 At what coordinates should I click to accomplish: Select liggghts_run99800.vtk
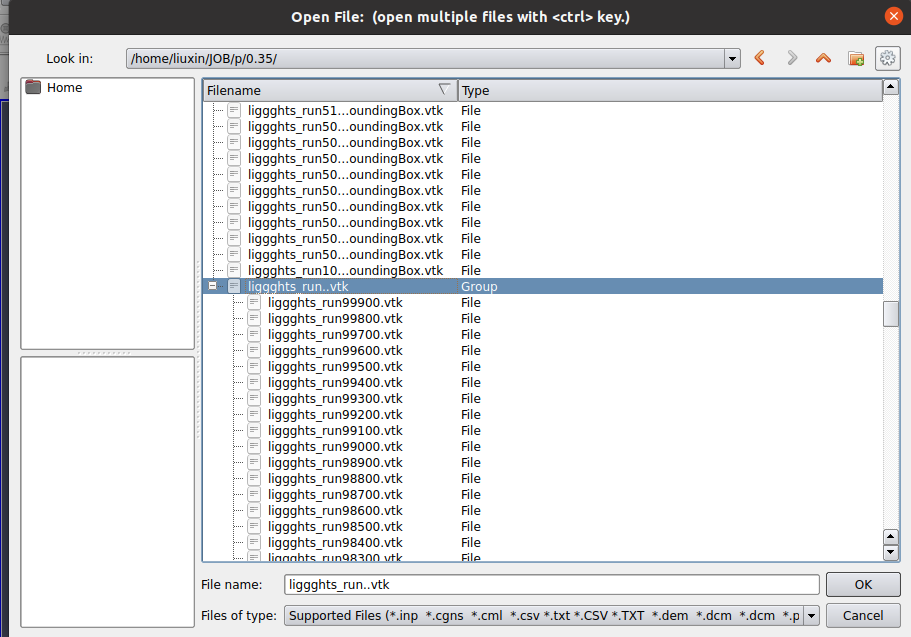pos(335,318)
